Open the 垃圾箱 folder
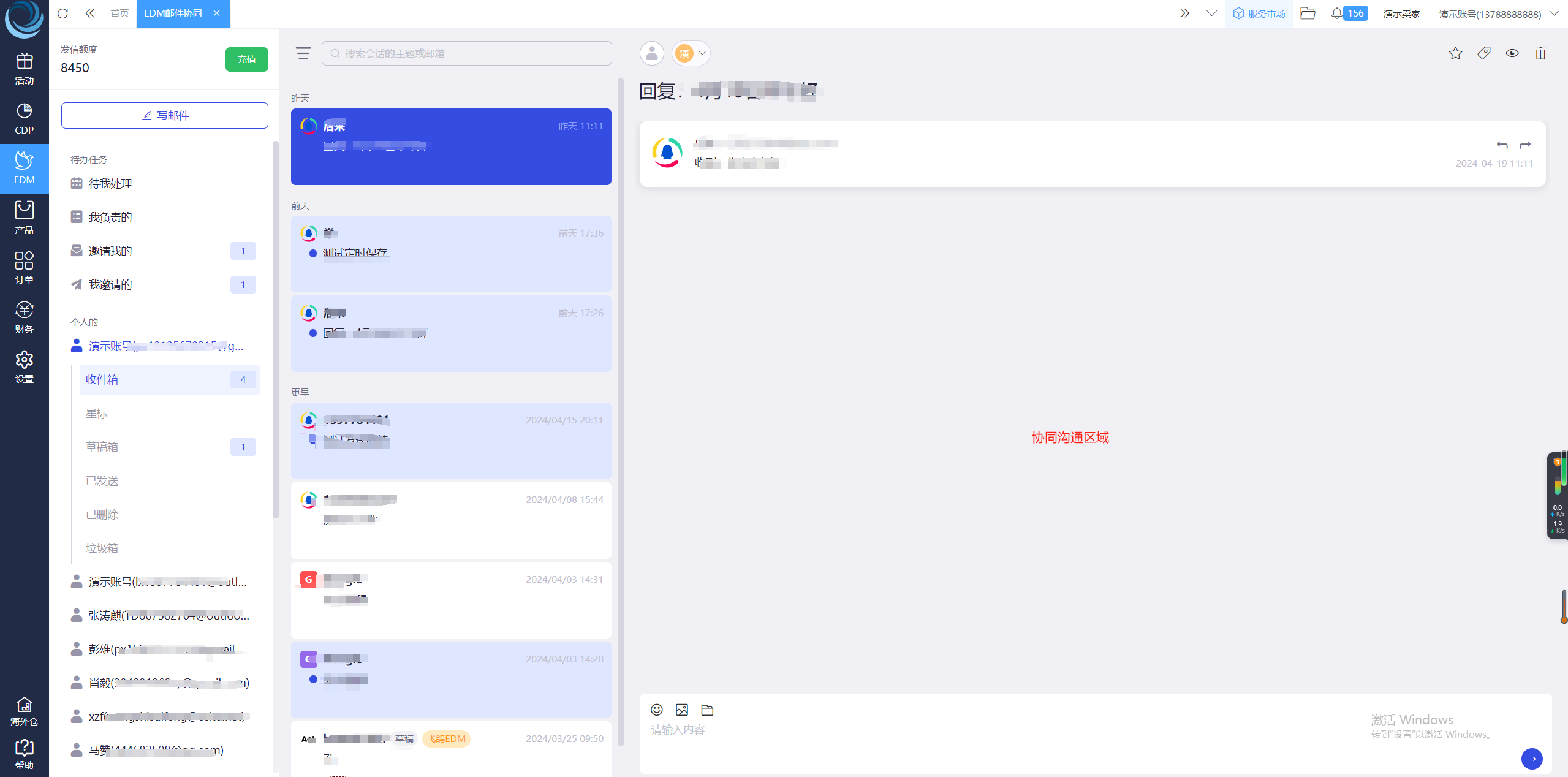 point(170,548)
